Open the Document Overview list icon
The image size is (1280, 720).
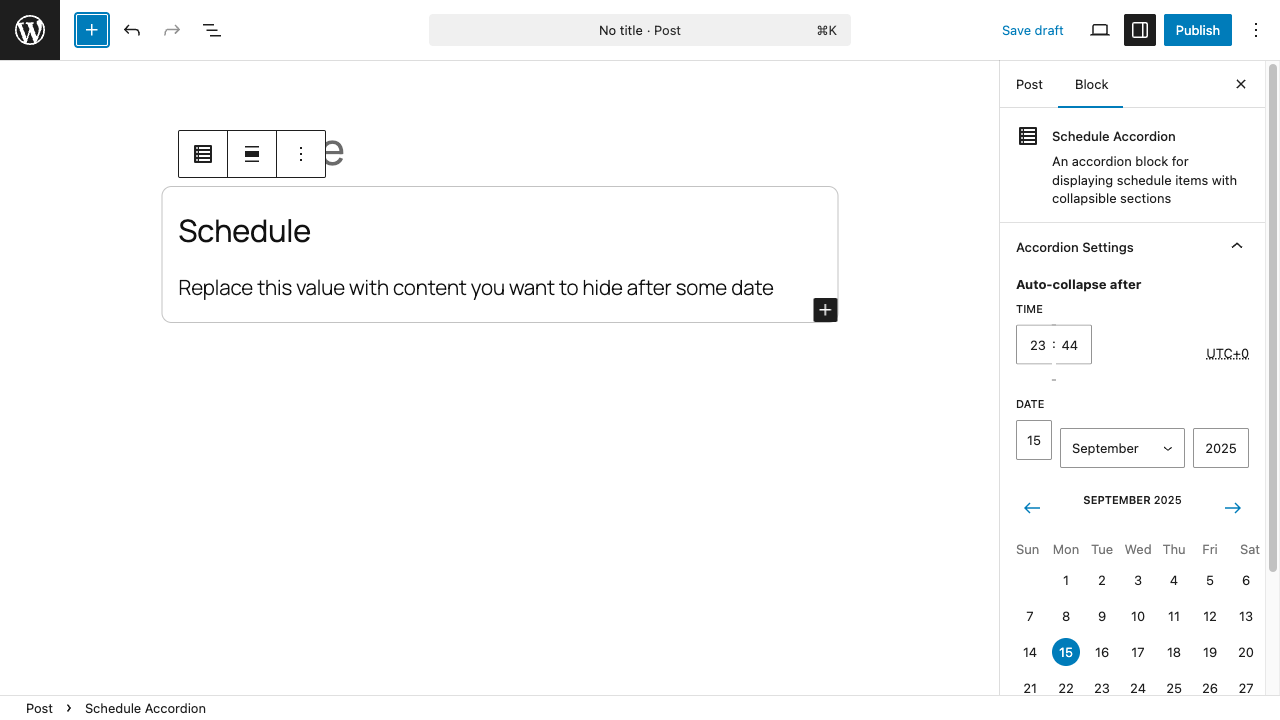click(x=212, y=30)
